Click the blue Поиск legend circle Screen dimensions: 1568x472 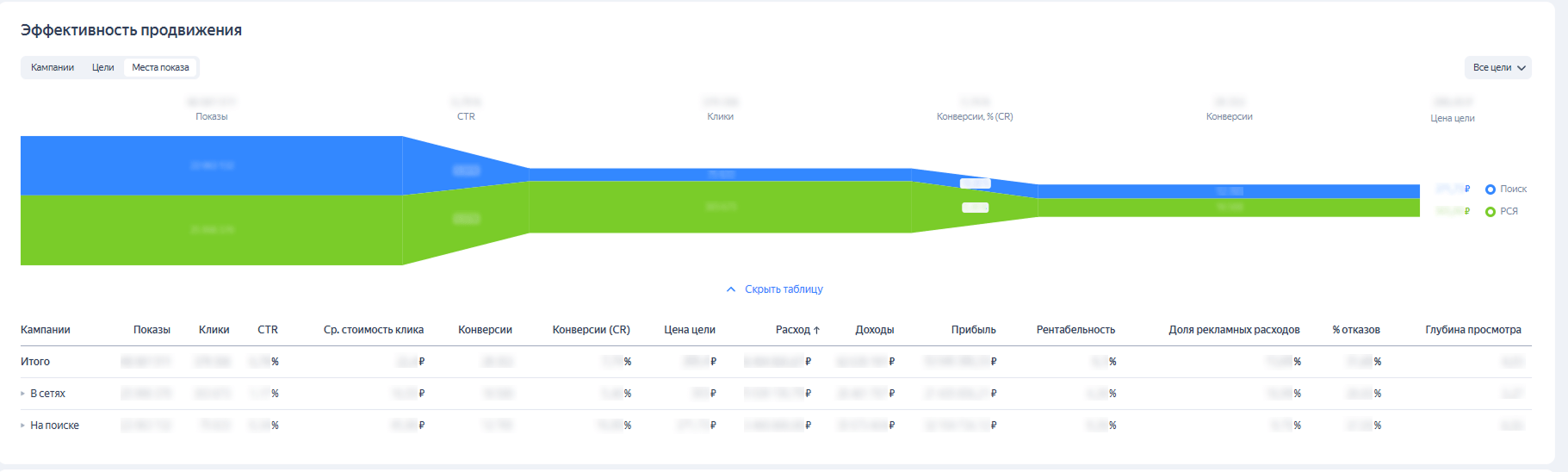(1491, 189)
